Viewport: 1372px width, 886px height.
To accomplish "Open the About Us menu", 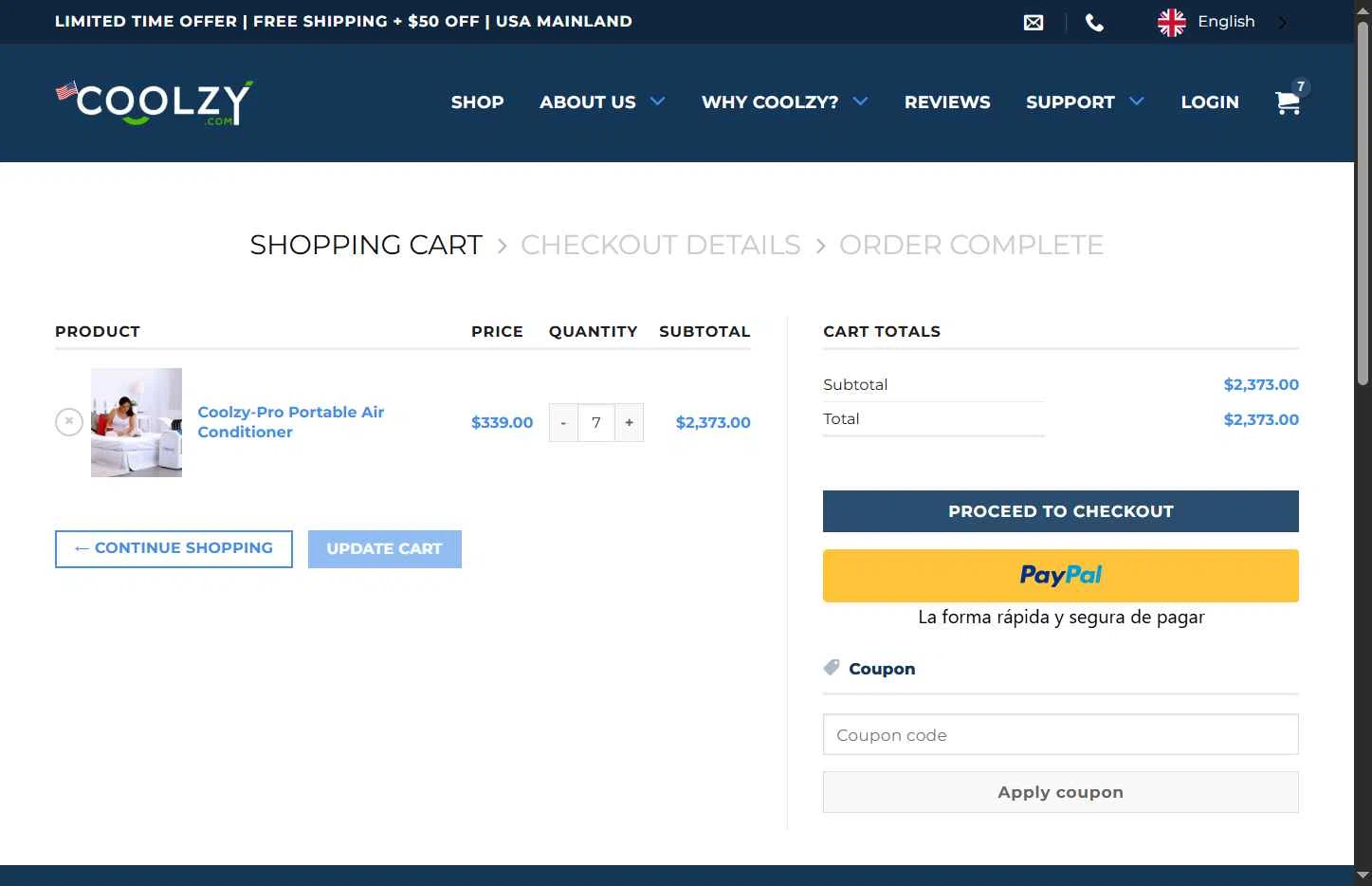I will coord(588,102).
